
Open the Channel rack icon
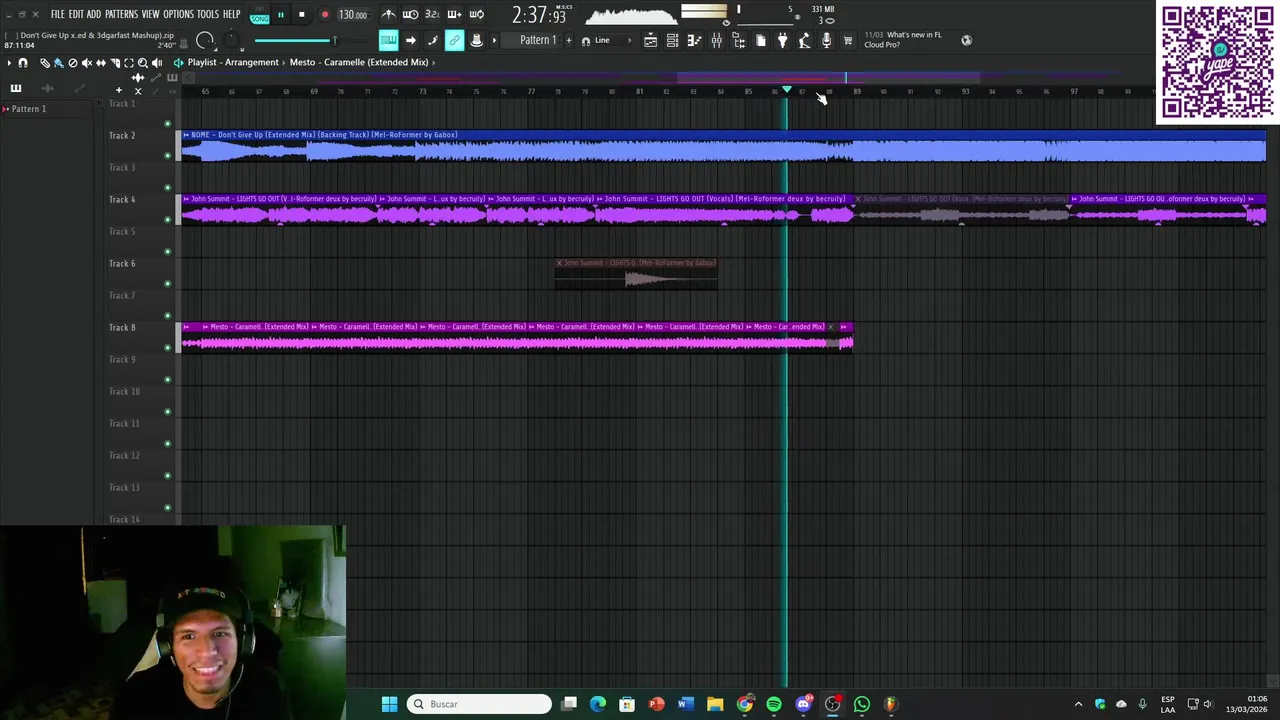coord(672,40)
